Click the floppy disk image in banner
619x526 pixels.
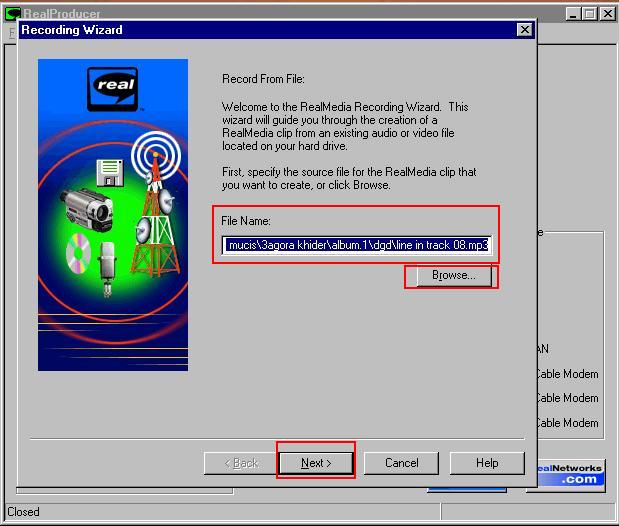click(x=110, y=173)
